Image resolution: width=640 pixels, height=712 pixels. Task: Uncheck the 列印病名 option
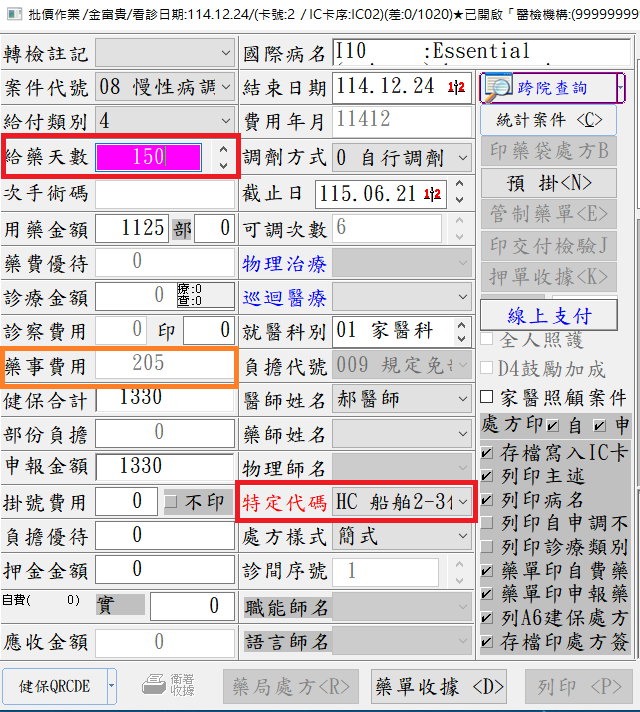tap(487, 499)
